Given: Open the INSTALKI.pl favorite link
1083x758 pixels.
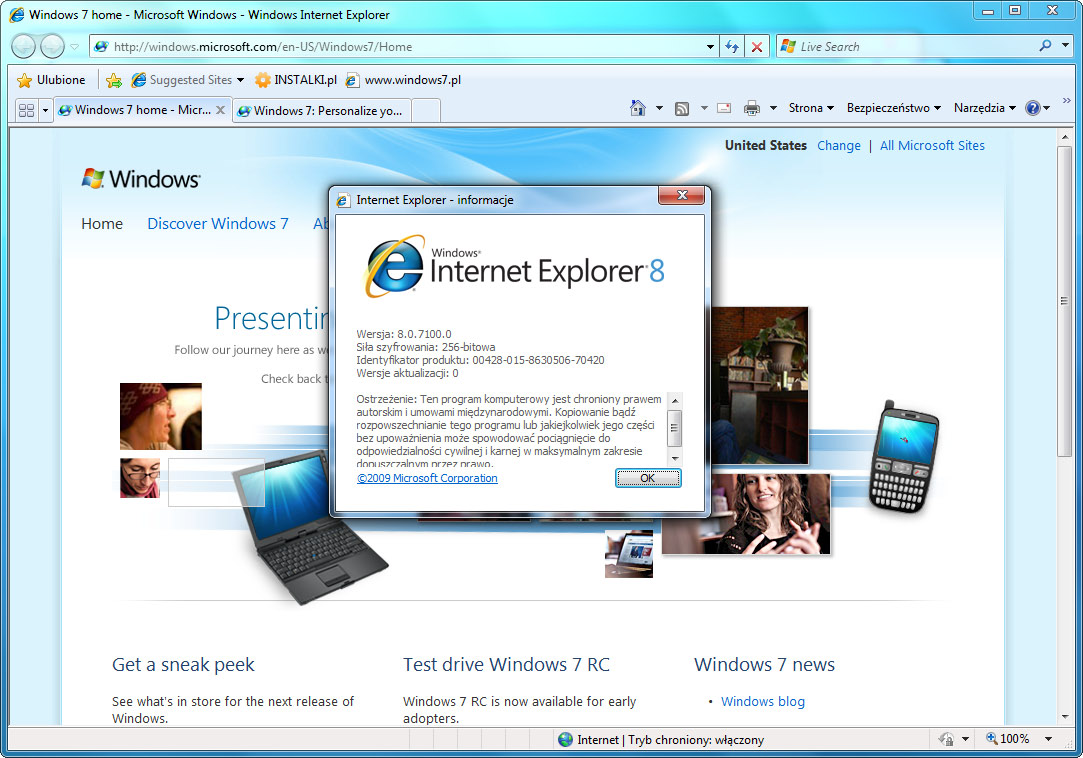Looking at the screenshot, I should [x=296, y=80].
